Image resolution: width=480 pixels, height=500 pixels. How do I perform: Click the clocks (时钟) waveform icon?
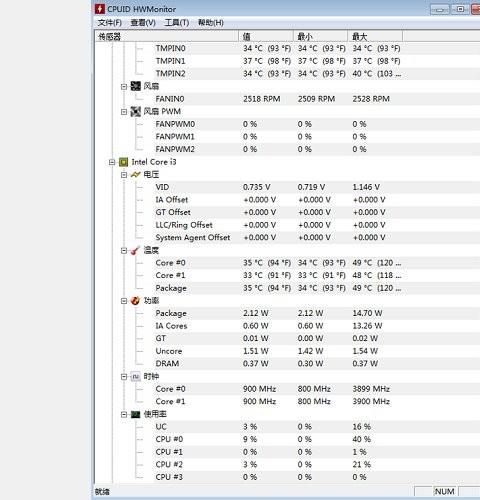tap(135, 376)
